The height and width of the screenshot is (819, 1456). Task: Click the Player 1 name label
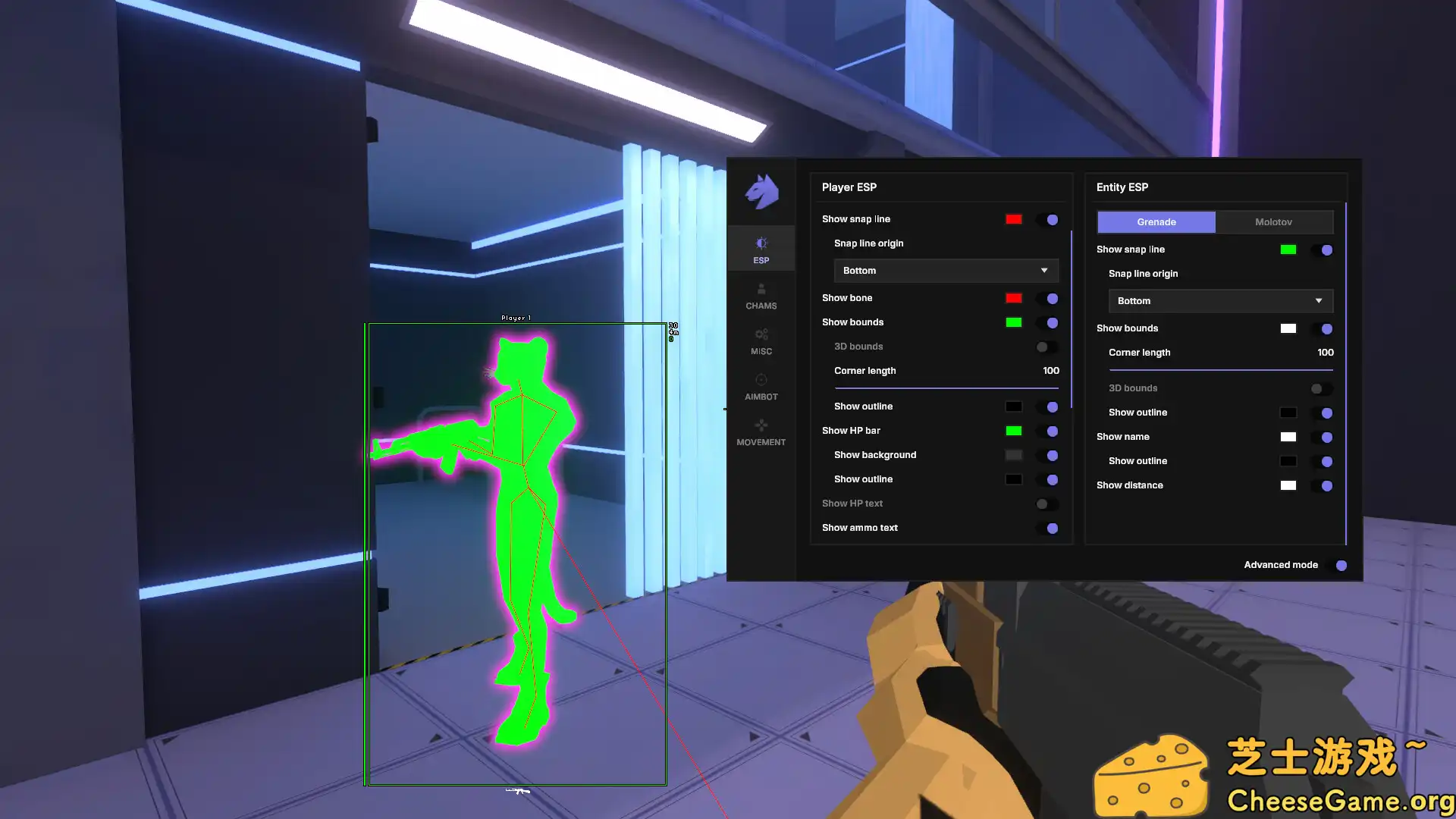[x=516, y=318]
